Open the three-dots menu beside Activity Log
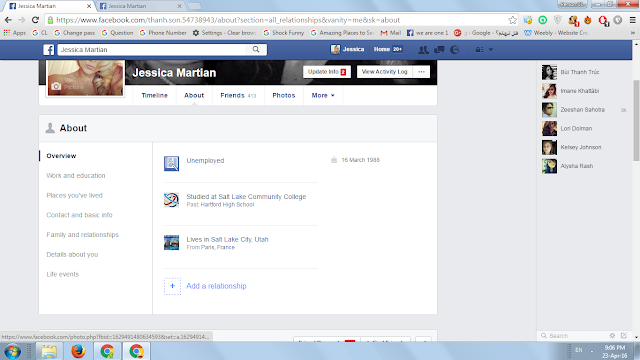640x360 pixels. 421,72
